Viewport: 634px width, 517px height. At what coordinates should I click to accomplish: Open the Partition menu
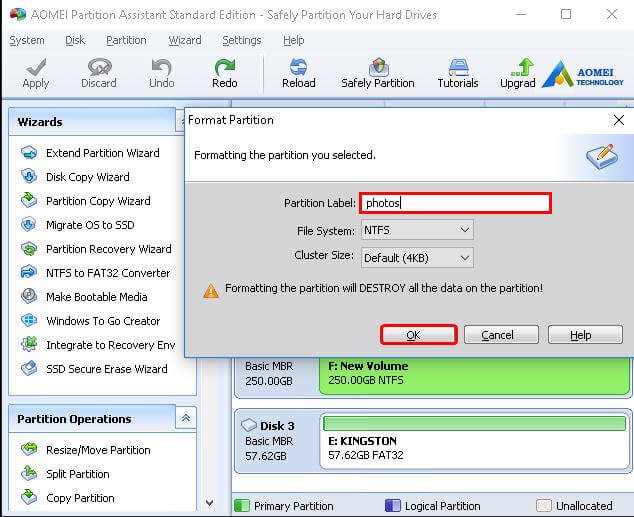point(126,40)
